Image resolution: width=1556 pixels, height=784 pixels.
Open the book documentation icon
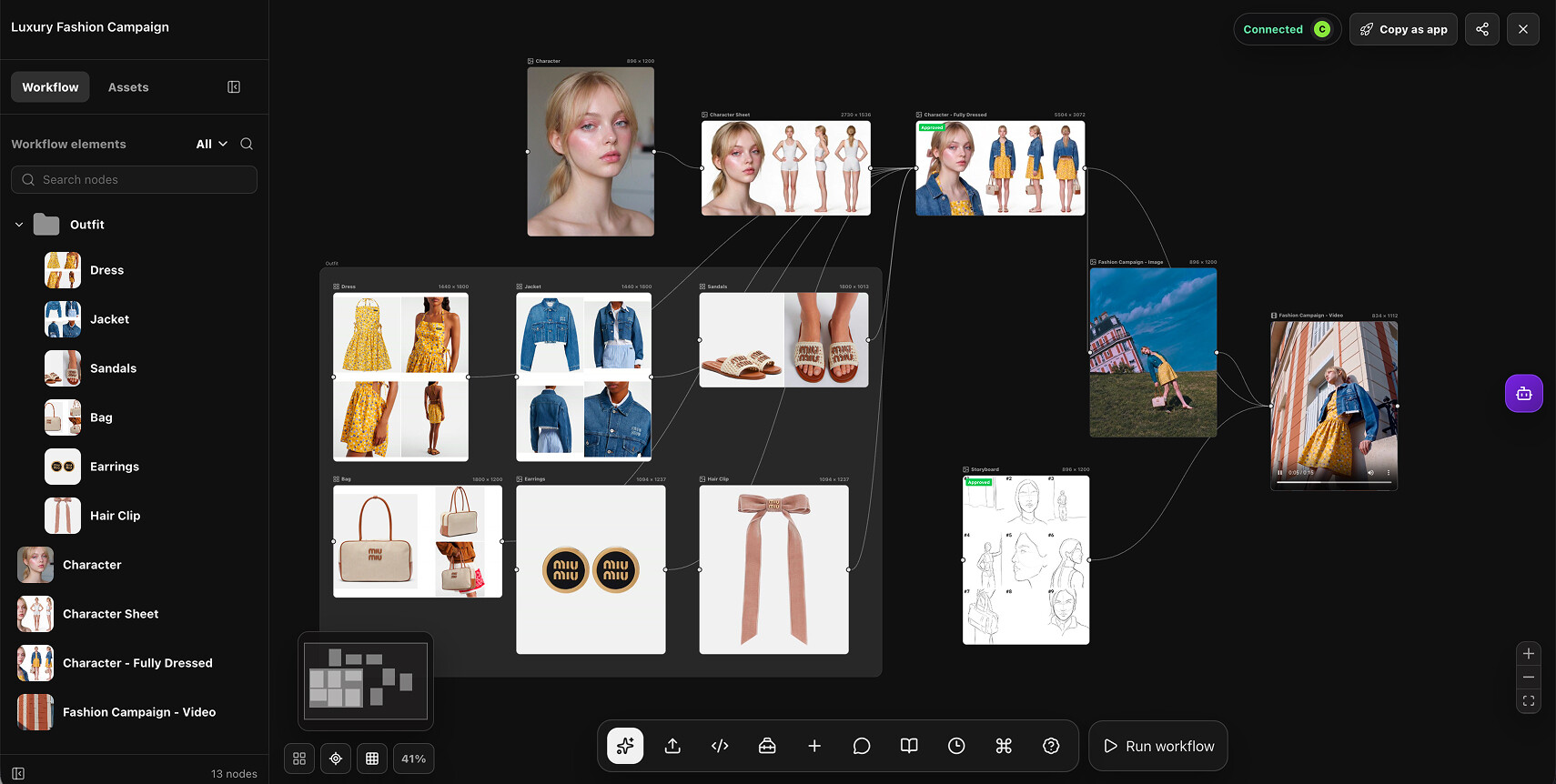(909, 746)
